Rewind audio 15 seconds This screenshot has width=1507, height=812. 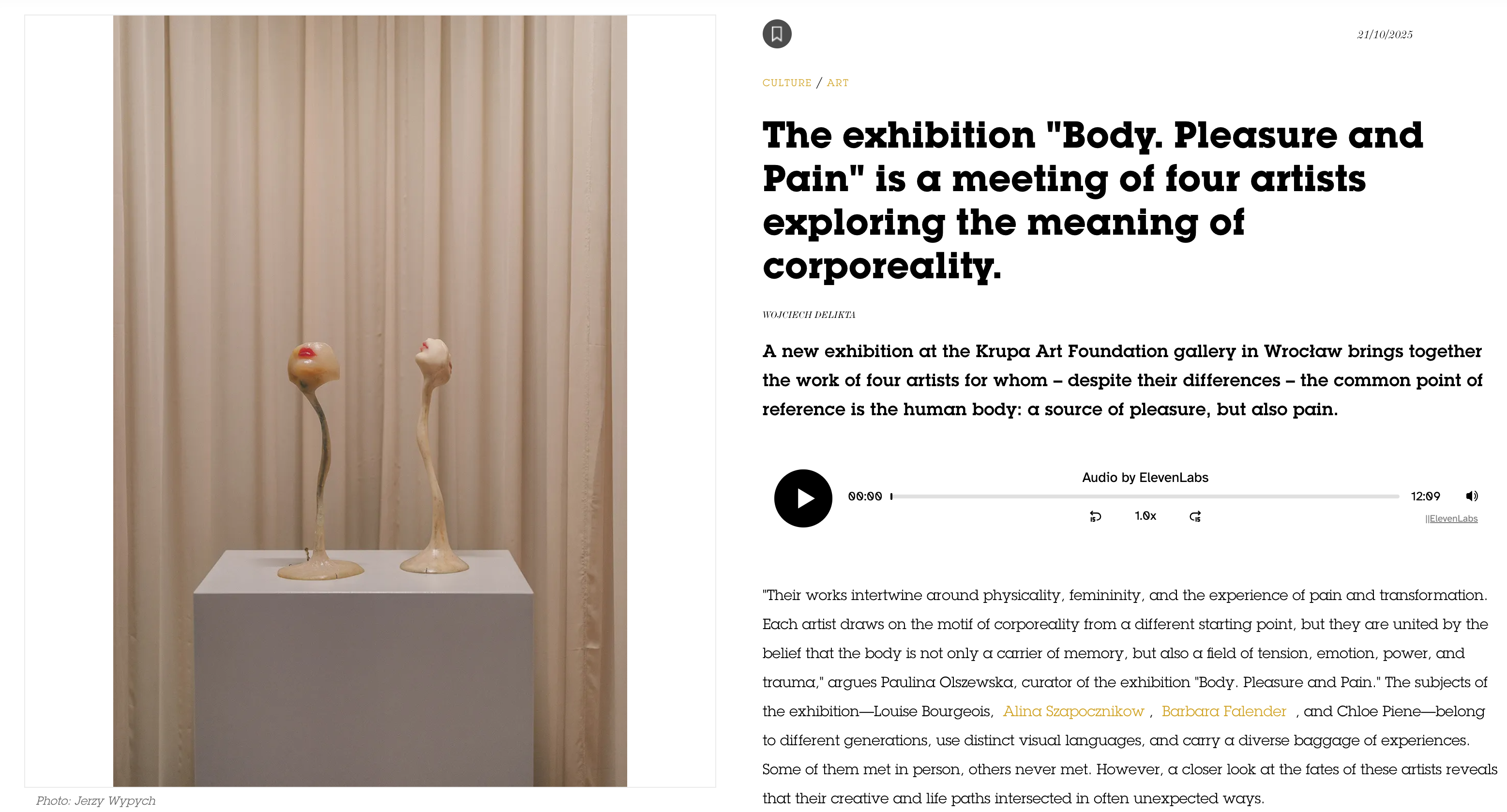(1095, 516)
